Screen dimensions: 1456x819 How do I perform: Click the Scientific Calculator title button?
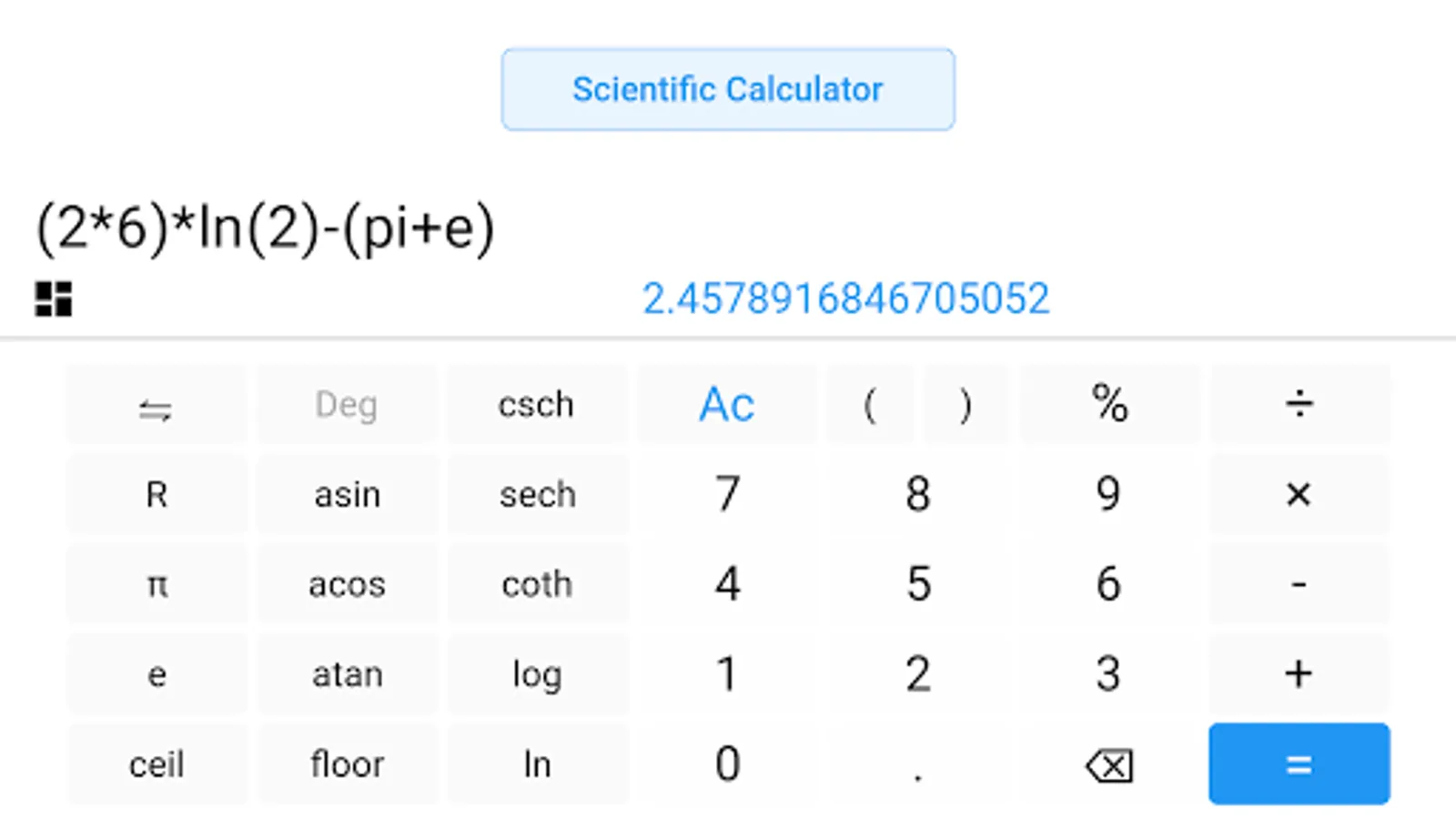727,89
